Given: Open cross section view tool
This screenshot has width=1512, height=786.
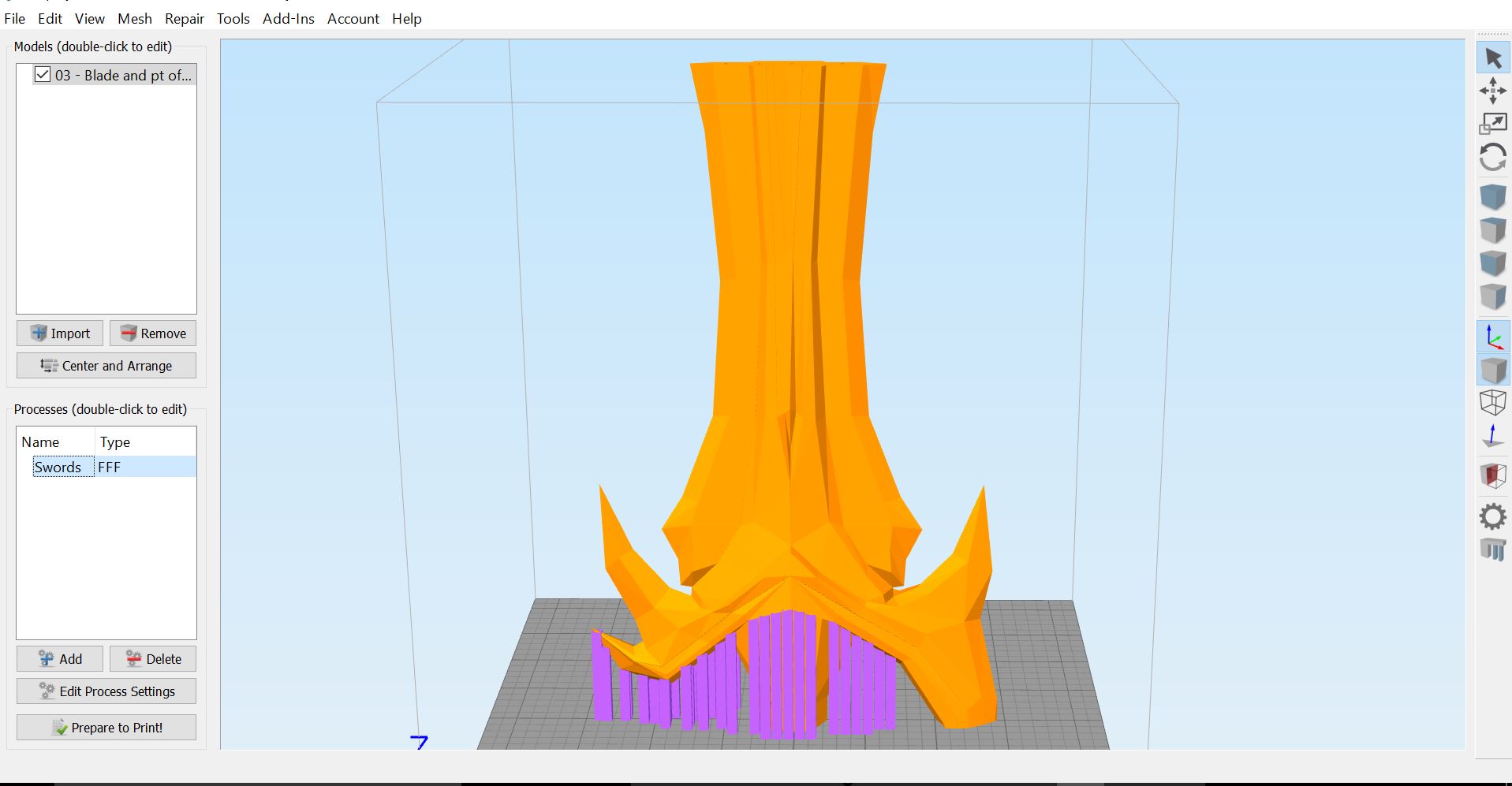Looking at the screenshot, I should (x=1493, y=475).
